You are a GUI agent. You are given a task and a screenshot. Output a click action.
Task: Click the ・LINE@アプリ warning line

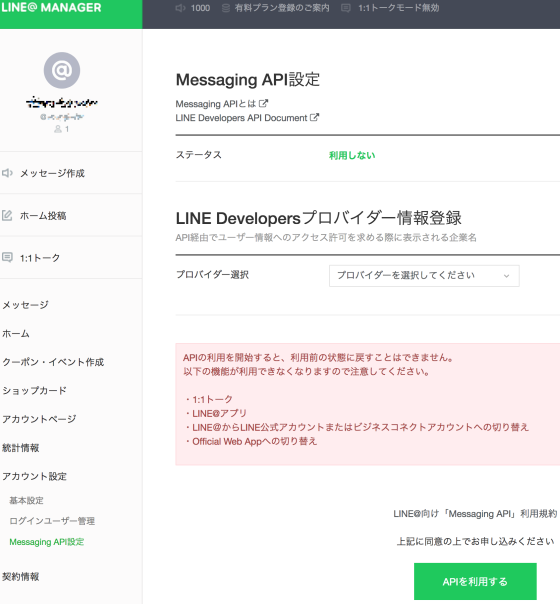[x=215, y=413]
